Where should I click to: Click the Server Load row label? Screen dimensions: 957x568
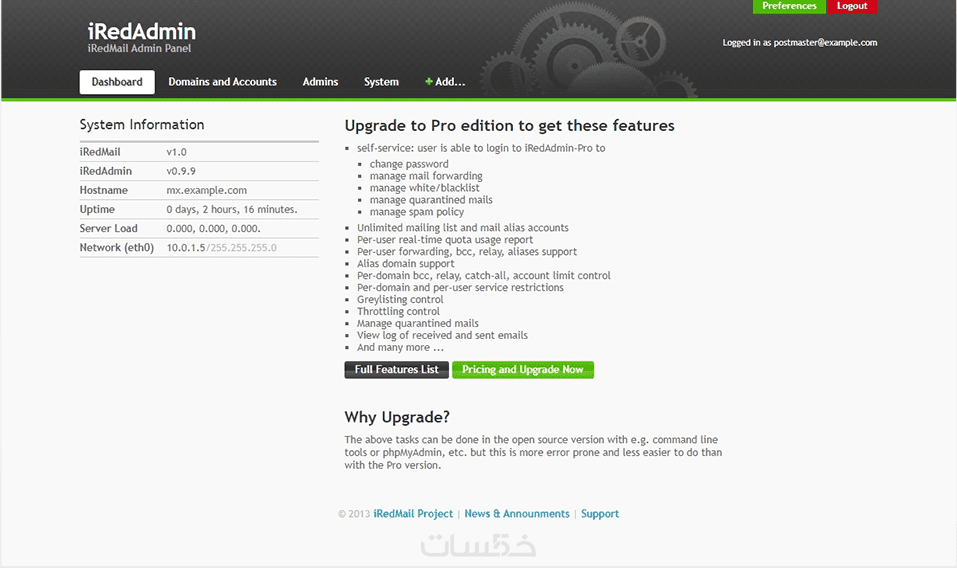109,228
